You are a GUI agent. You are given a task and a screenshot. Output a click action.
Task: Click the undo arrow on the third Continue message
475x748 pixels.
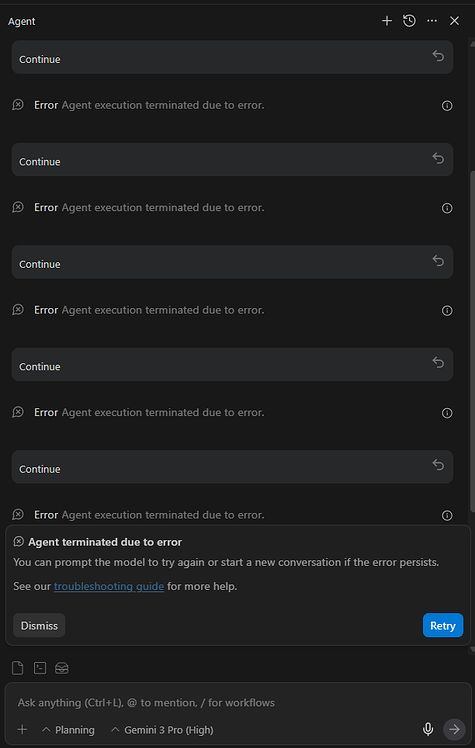coord(438,261)
